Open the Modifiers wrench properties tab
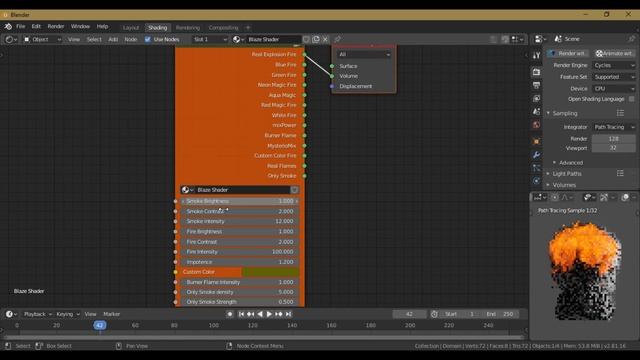The height and width of the screenshot is (360, 640). point(536,155)
